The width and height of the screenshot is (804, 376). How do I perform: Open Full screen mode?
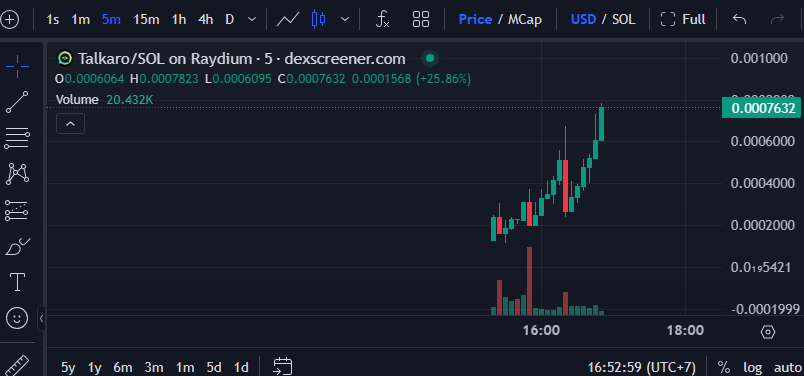click(683, 20)
